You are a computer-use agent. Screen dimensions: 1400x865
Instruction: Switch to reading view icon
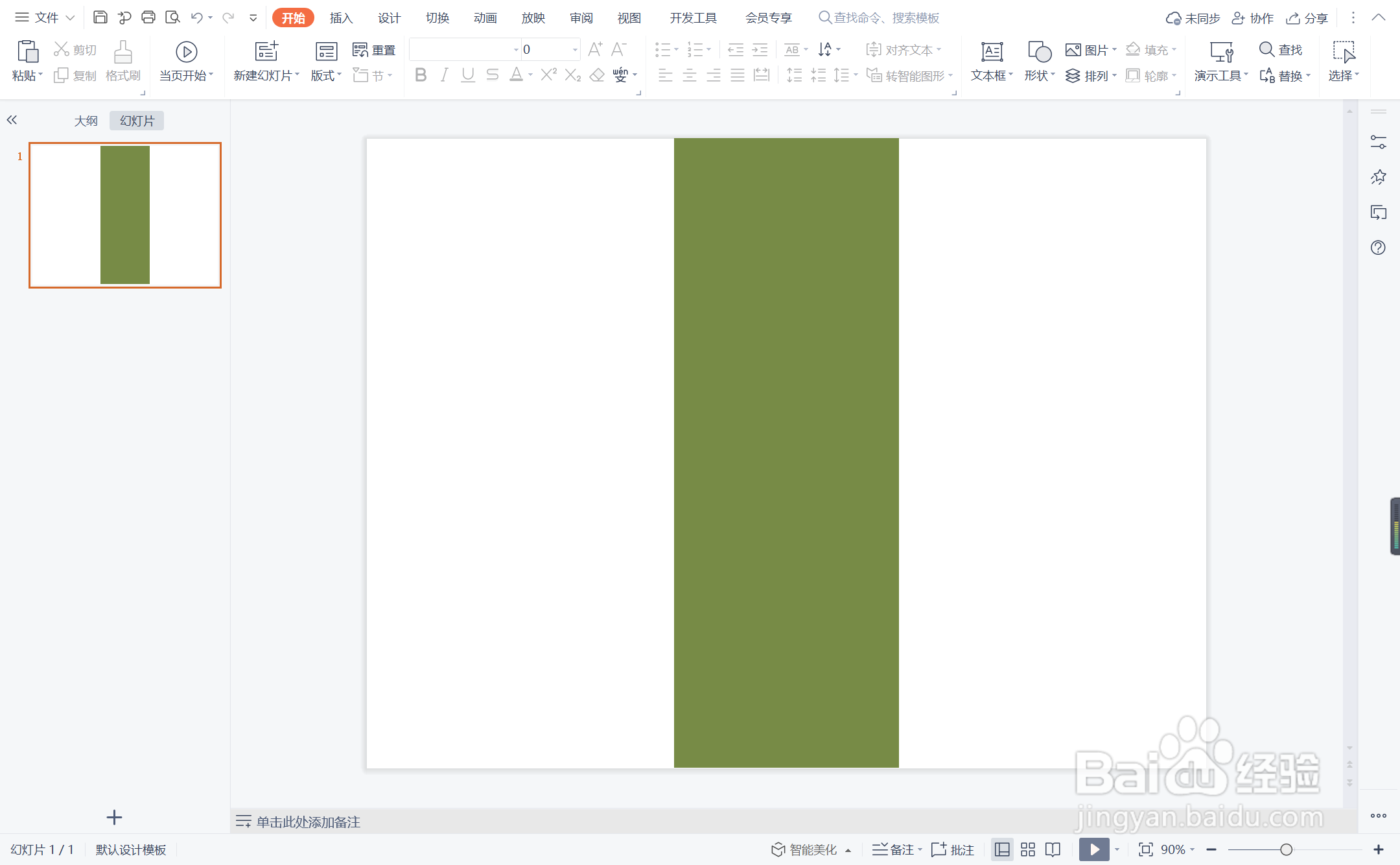[1053, 849]
